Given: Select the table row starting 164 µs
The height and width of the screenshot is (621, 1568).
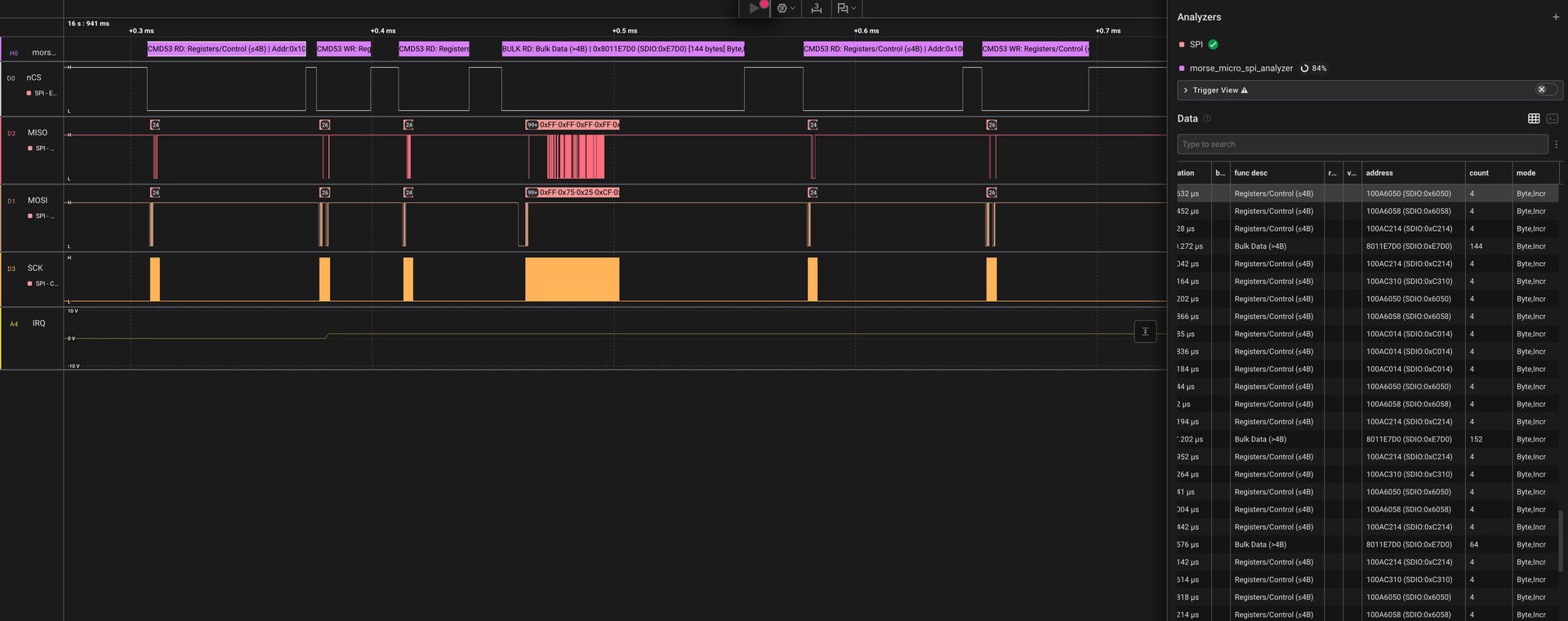Looking at the screenshot, I should pyautogui.click(x=1367, y=282).
